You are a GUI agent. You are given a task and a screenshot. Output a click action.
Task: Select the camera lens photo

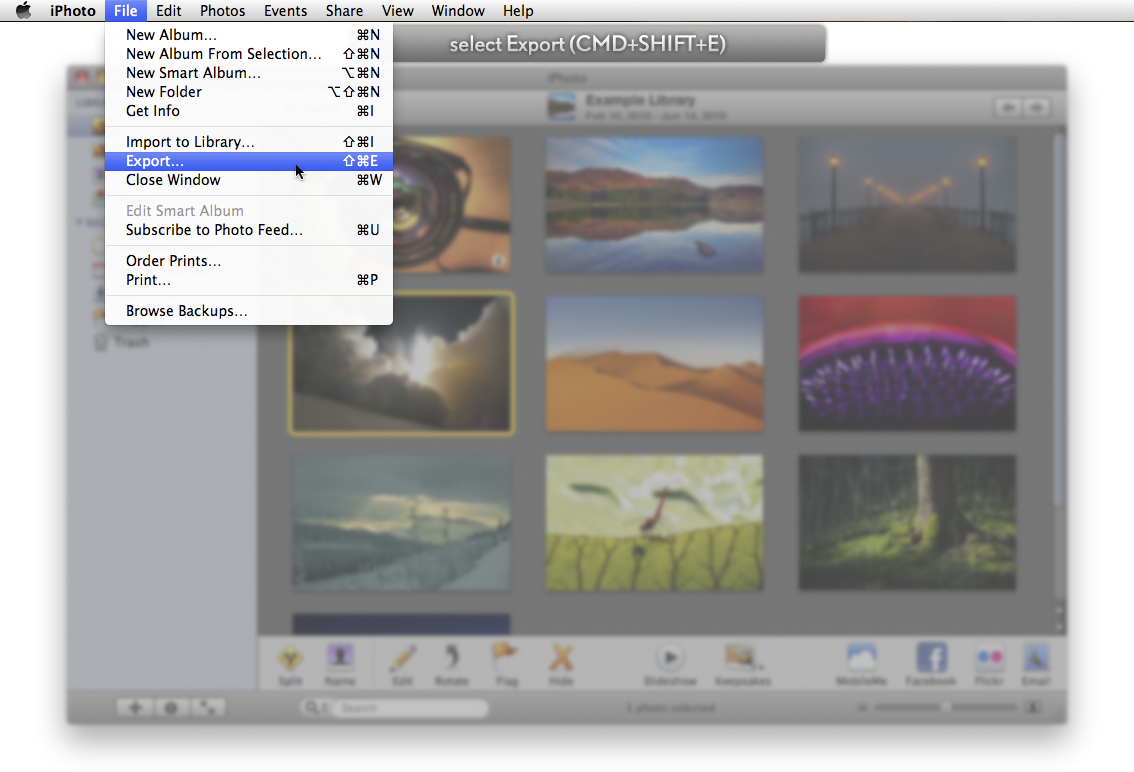click(x=451, y=205)
